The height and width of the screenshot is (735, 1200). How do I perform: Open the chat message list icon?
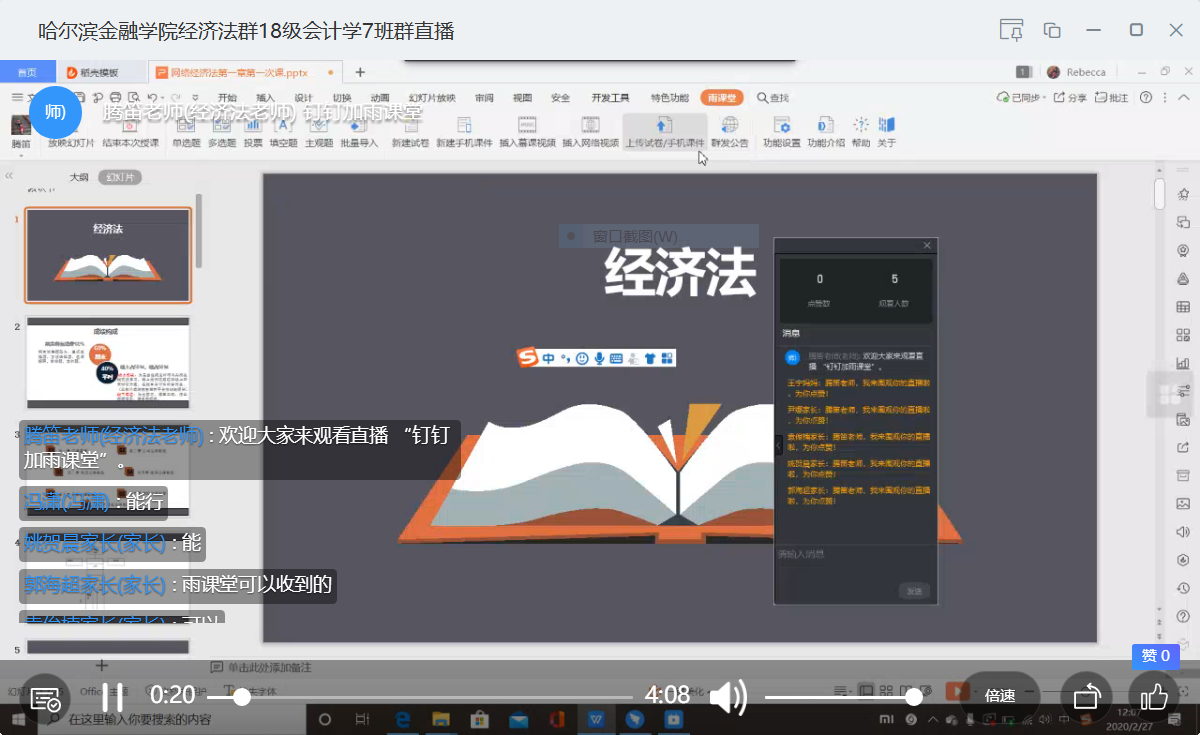tap(45, 698)
